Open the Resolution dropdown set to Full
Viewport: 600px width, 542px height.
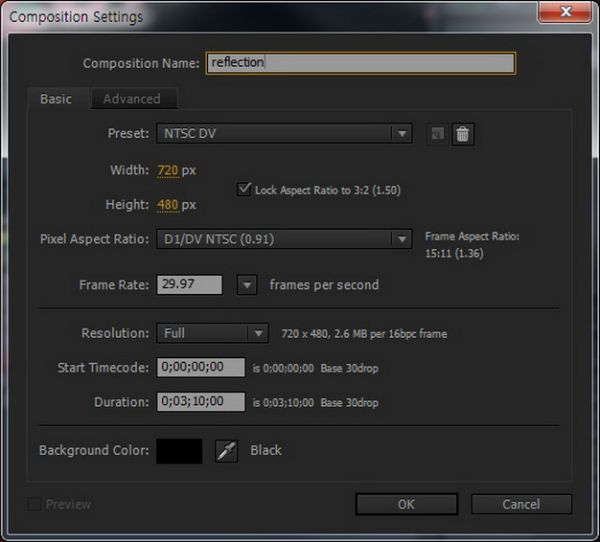pyautogui.click(x=212, y=333)
